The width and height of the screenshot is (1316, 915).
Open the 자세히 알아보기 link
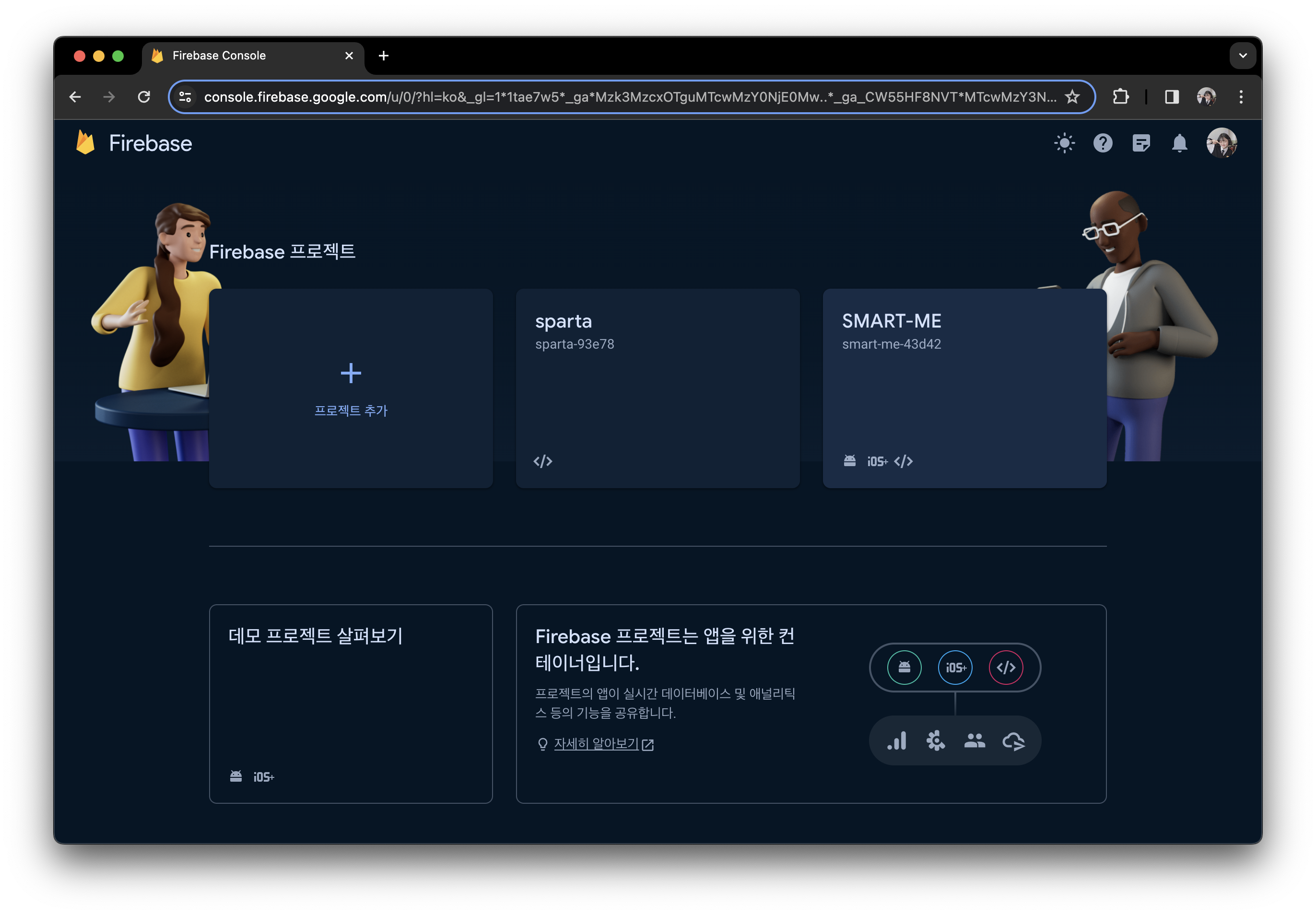pos(596,744)
